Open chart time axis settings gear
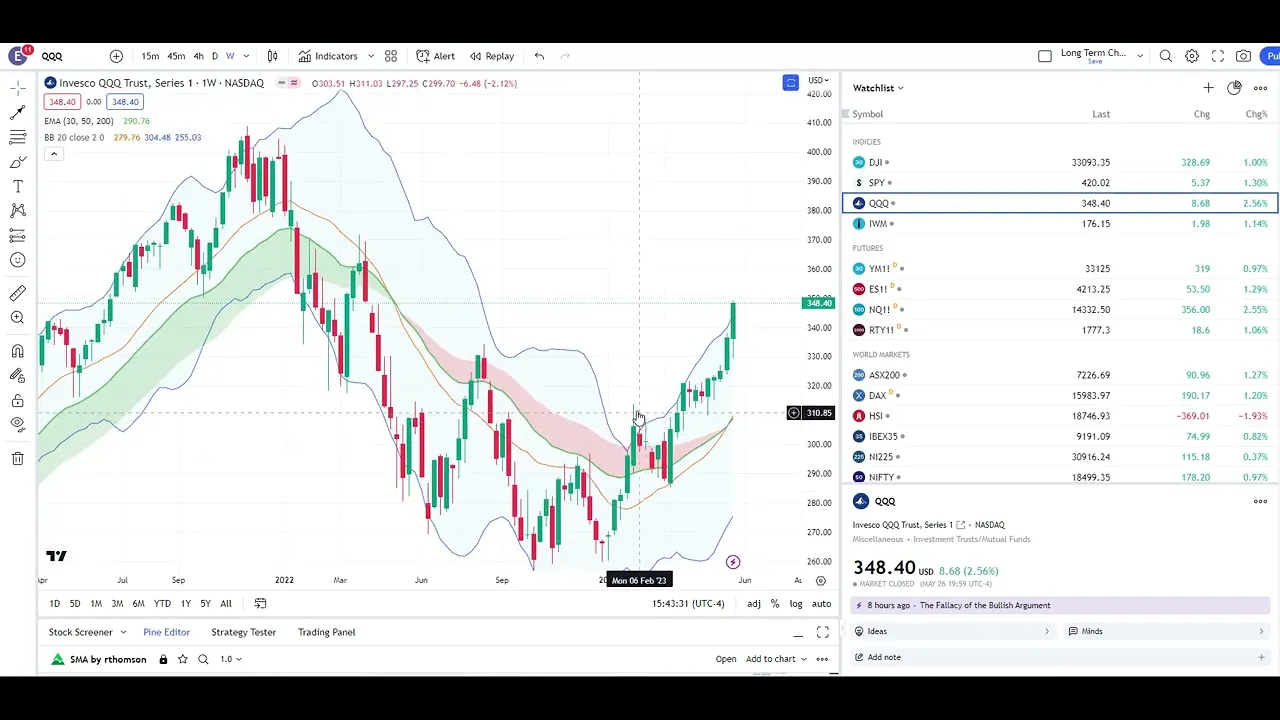Image resolution: width=1280 pixels, height=720 pixels. [x=821, y=580]
